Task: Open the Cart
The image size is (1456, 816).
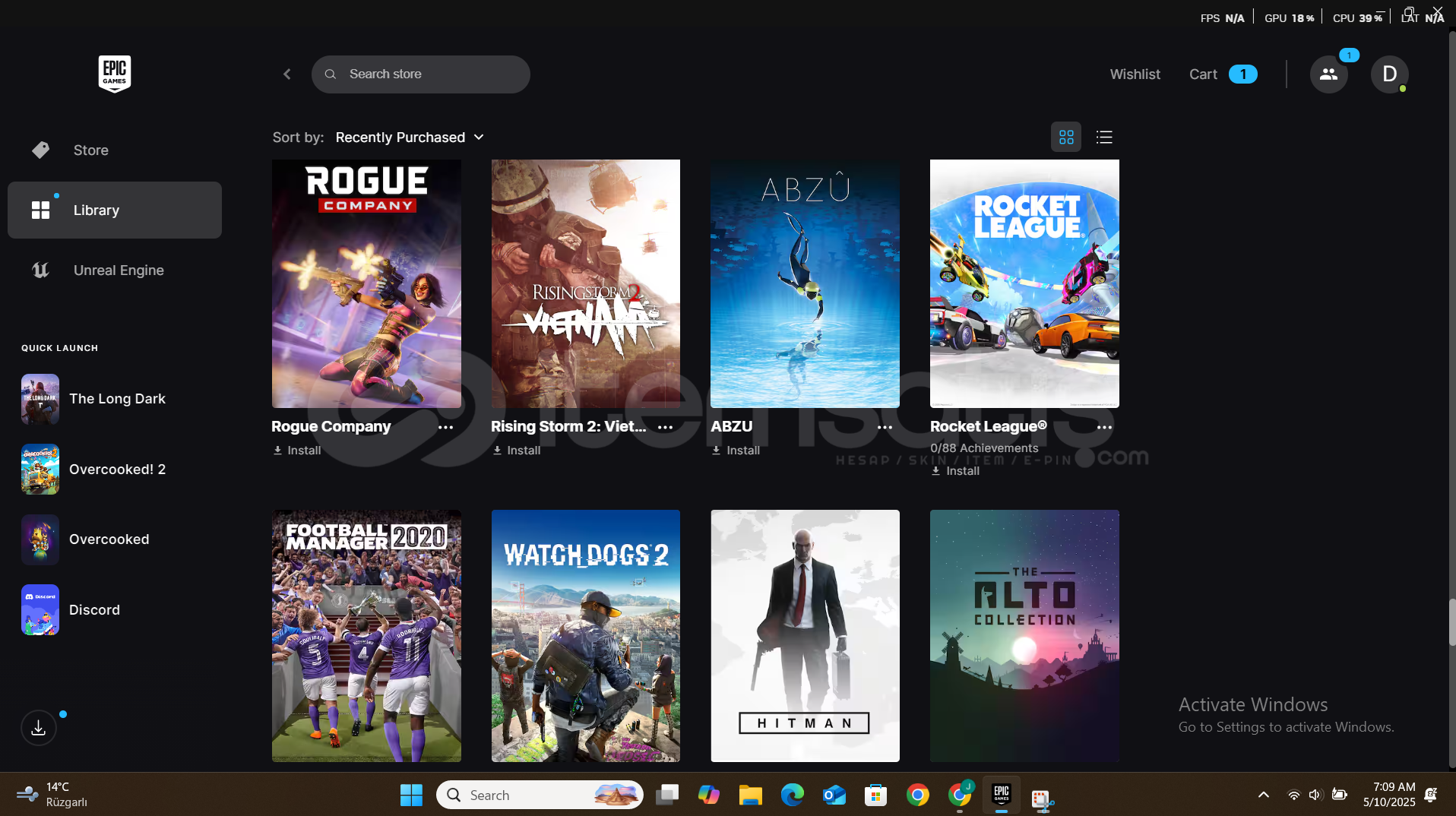Action: [1223, 74]
